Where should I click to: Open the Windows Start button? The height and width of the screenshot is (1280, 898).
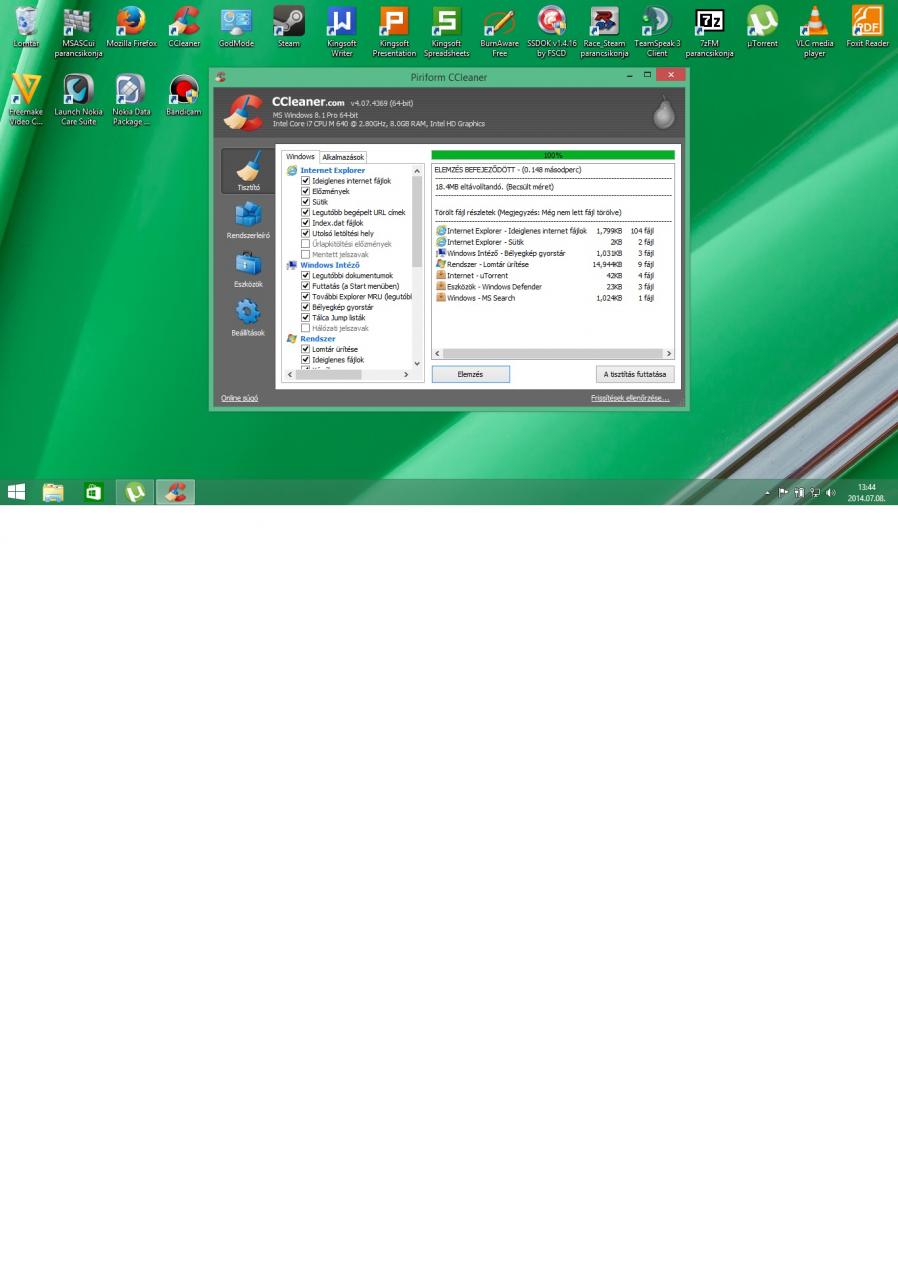[17, 492]
